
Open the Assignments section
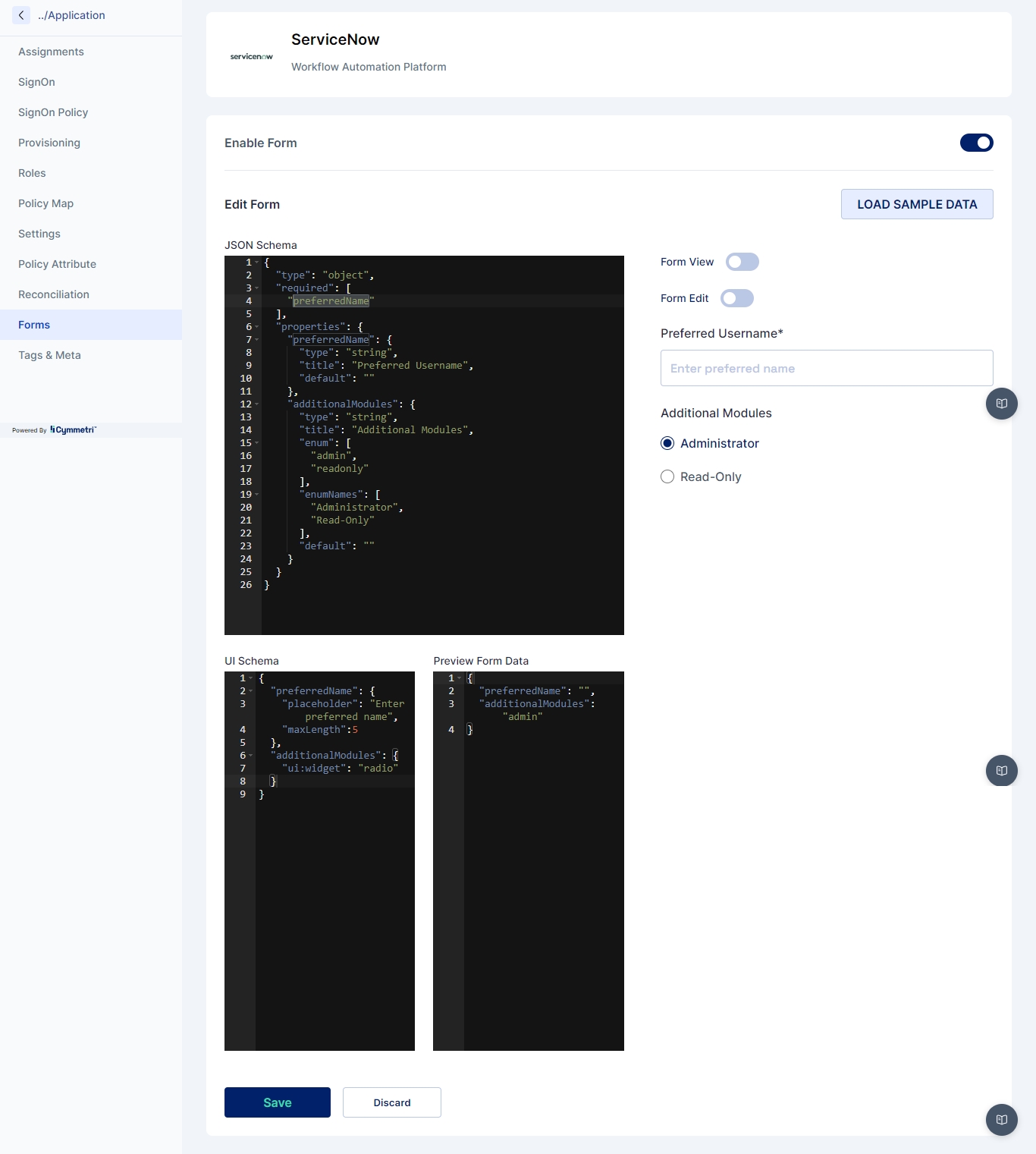coord(91,52)
